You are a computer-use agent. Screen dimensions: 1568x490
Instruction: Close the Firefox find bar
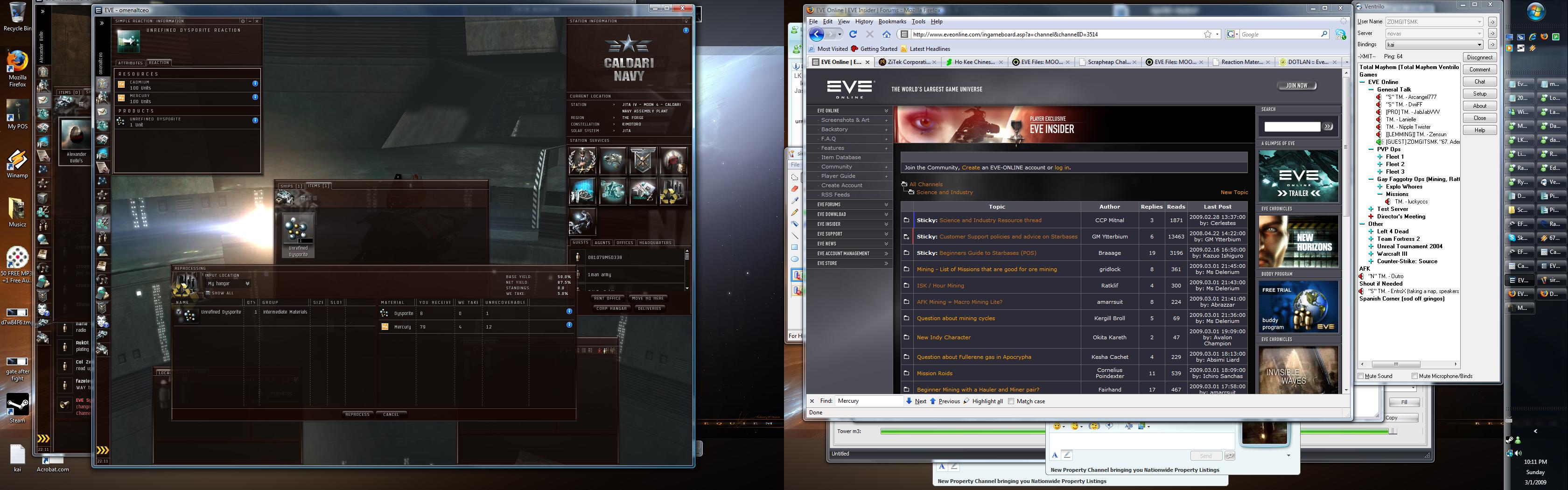click(x=812, y=401)
